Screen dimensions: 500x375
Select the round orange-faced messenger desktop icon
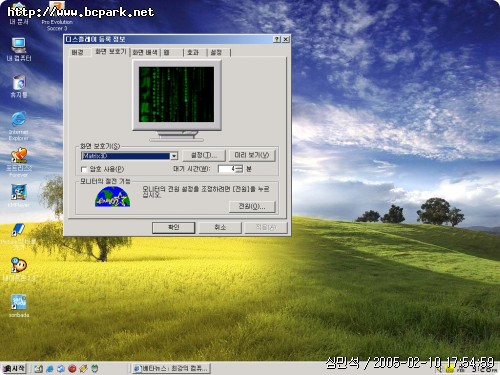pos(19,268)
